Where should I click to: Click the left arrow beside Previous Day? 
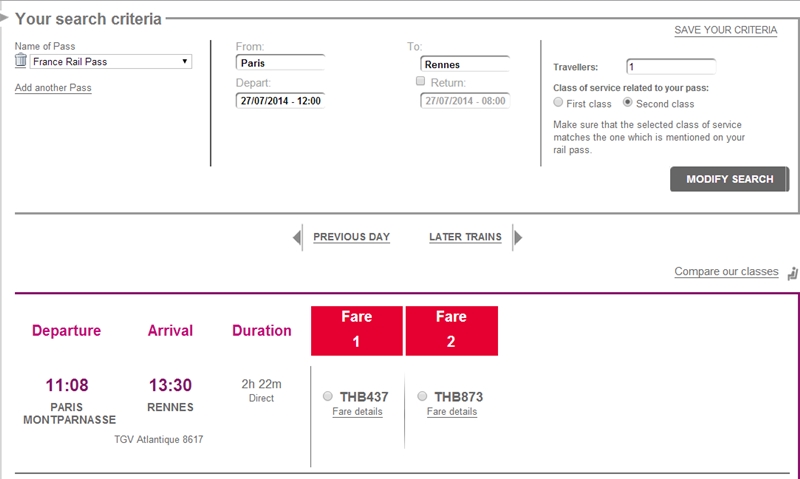297,237
